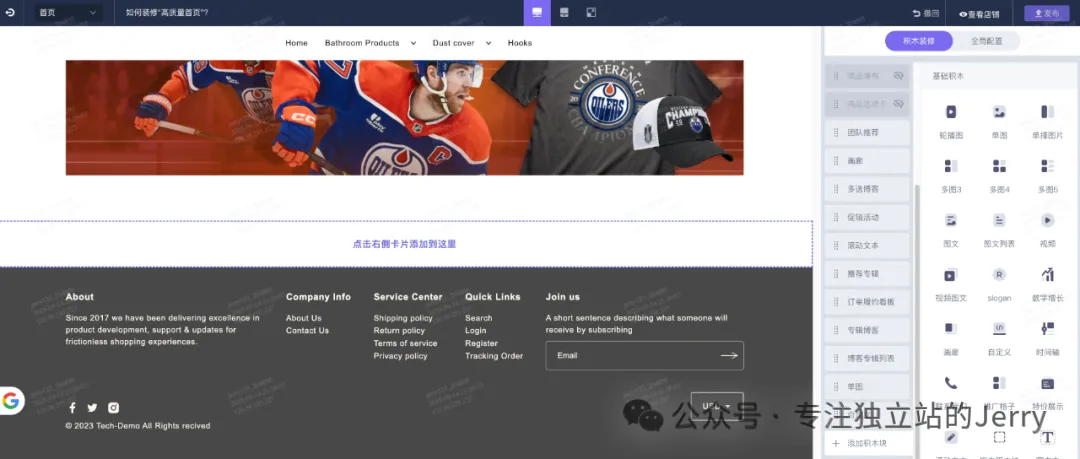This screenshot has height=459, width=1080.
Task: Select 团队推荐 block in list
Action: 867,132
